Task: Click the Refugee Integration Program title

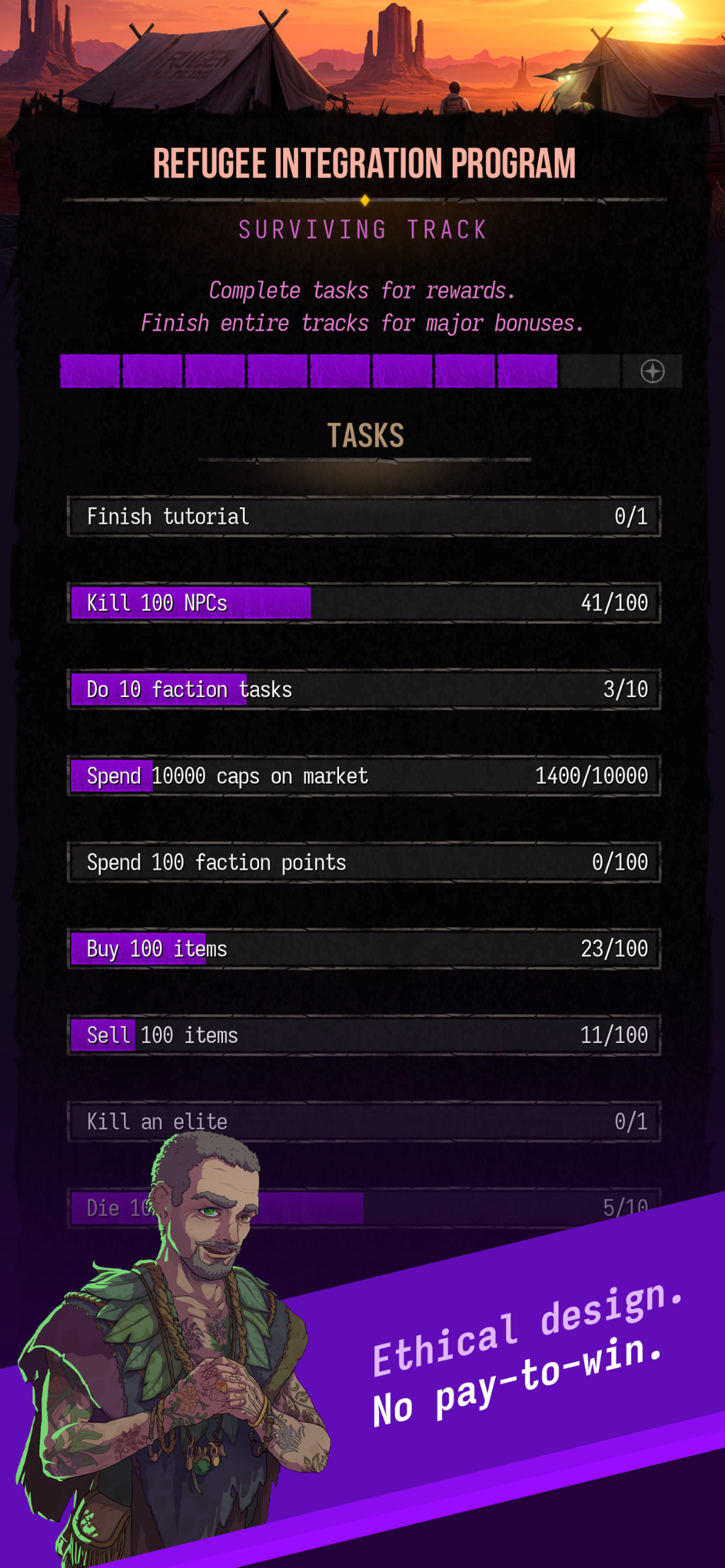Action: point(364,163)
